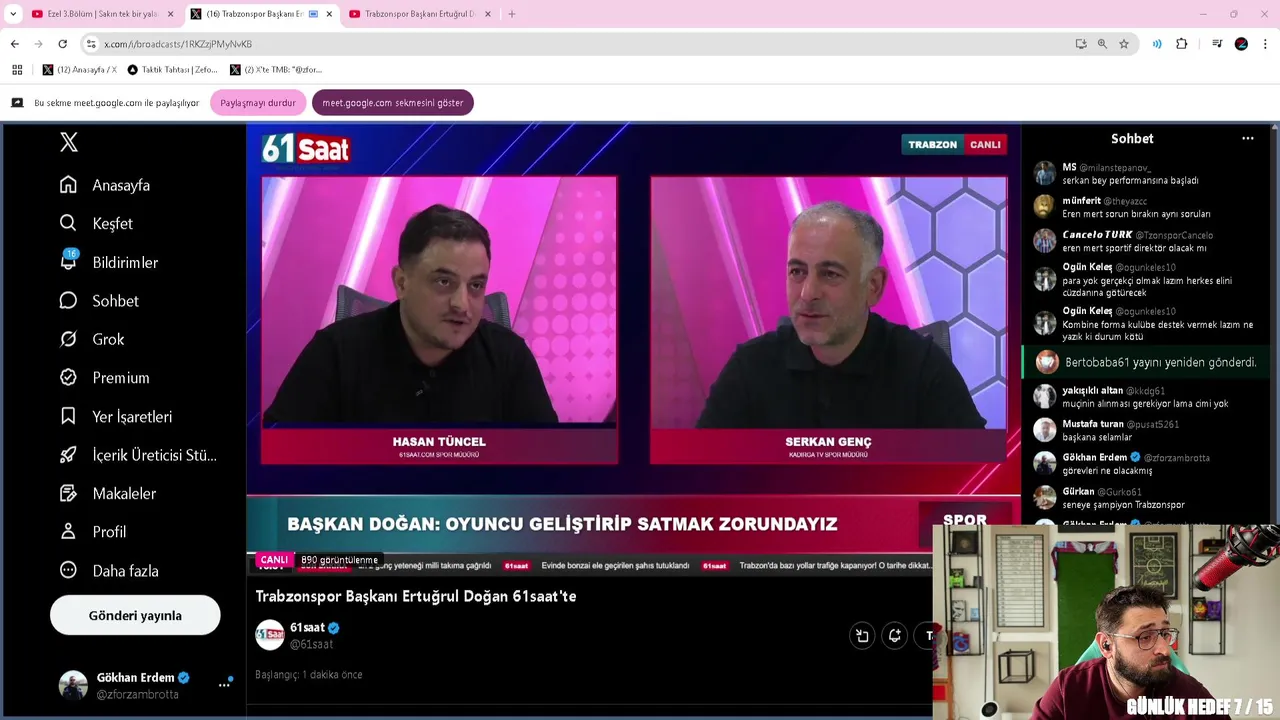Click 61saat profile avatar below video
This screenshot has height=720, width=1280.
point(270,635)
